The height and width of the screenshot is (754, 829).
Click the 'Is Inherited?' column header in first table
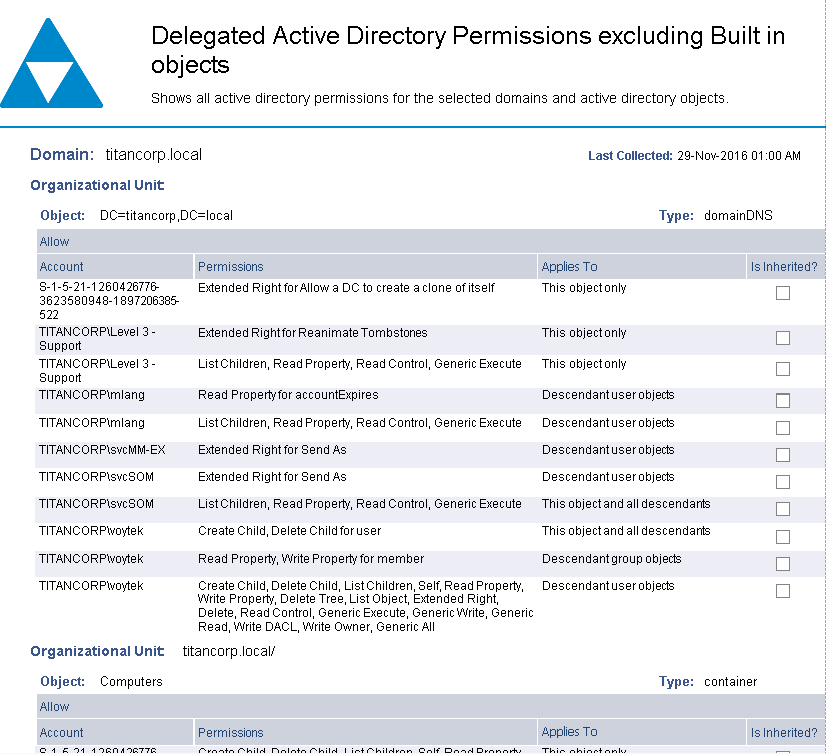[784, 267]
